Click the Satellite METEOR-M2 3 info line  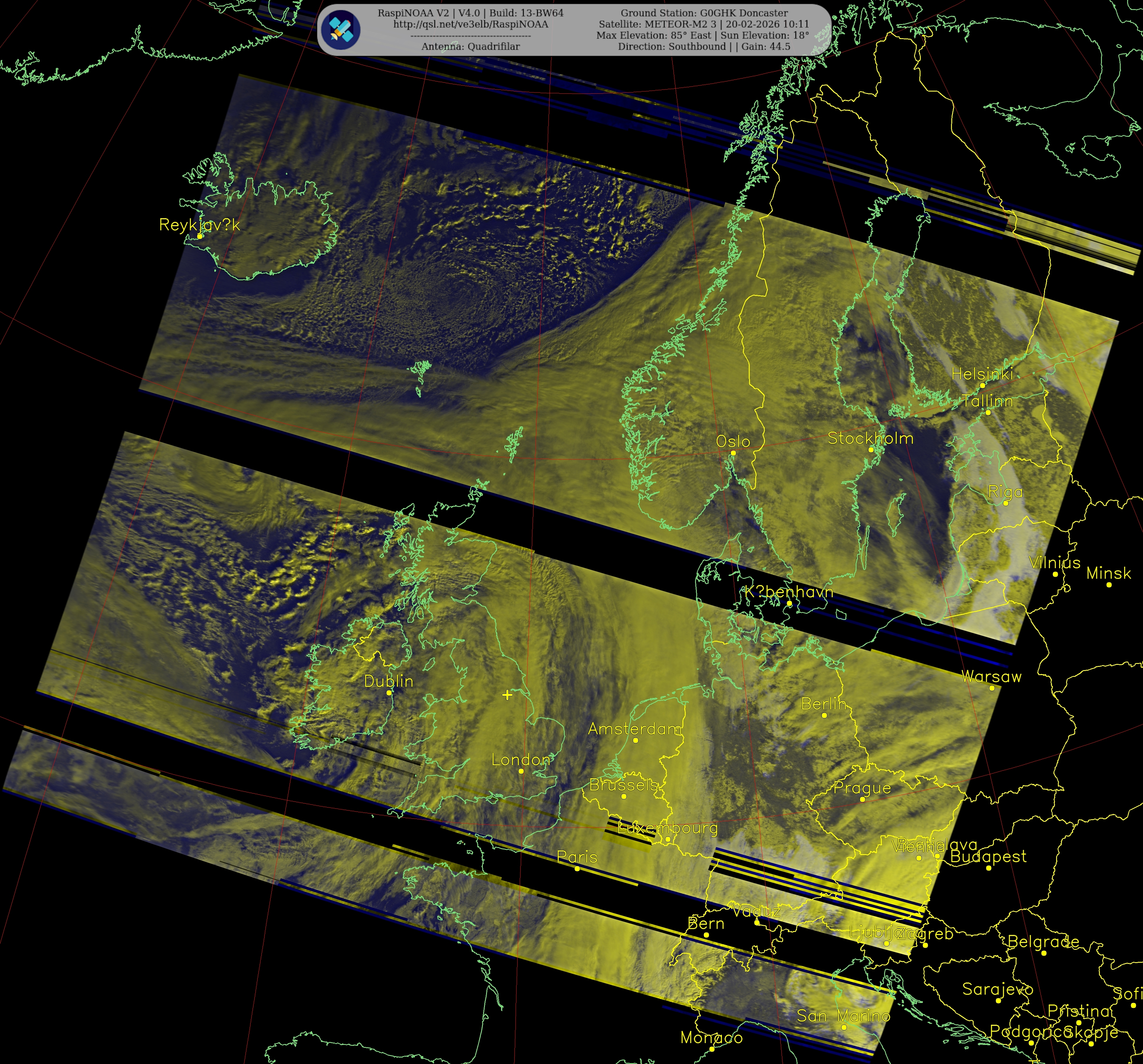point(704,24)
